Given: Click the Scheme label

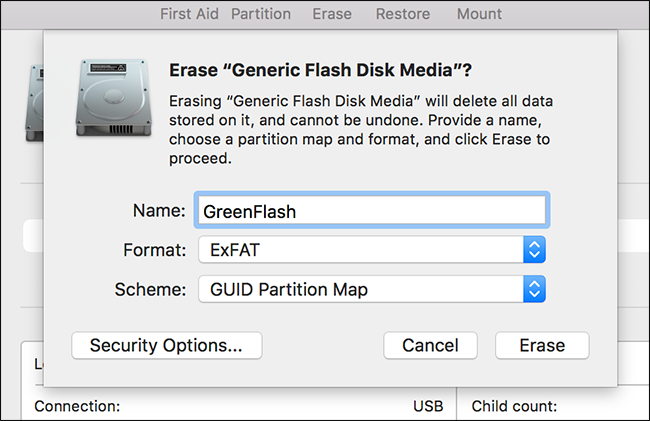Looking at the screenshot, I should coord(151,290).
